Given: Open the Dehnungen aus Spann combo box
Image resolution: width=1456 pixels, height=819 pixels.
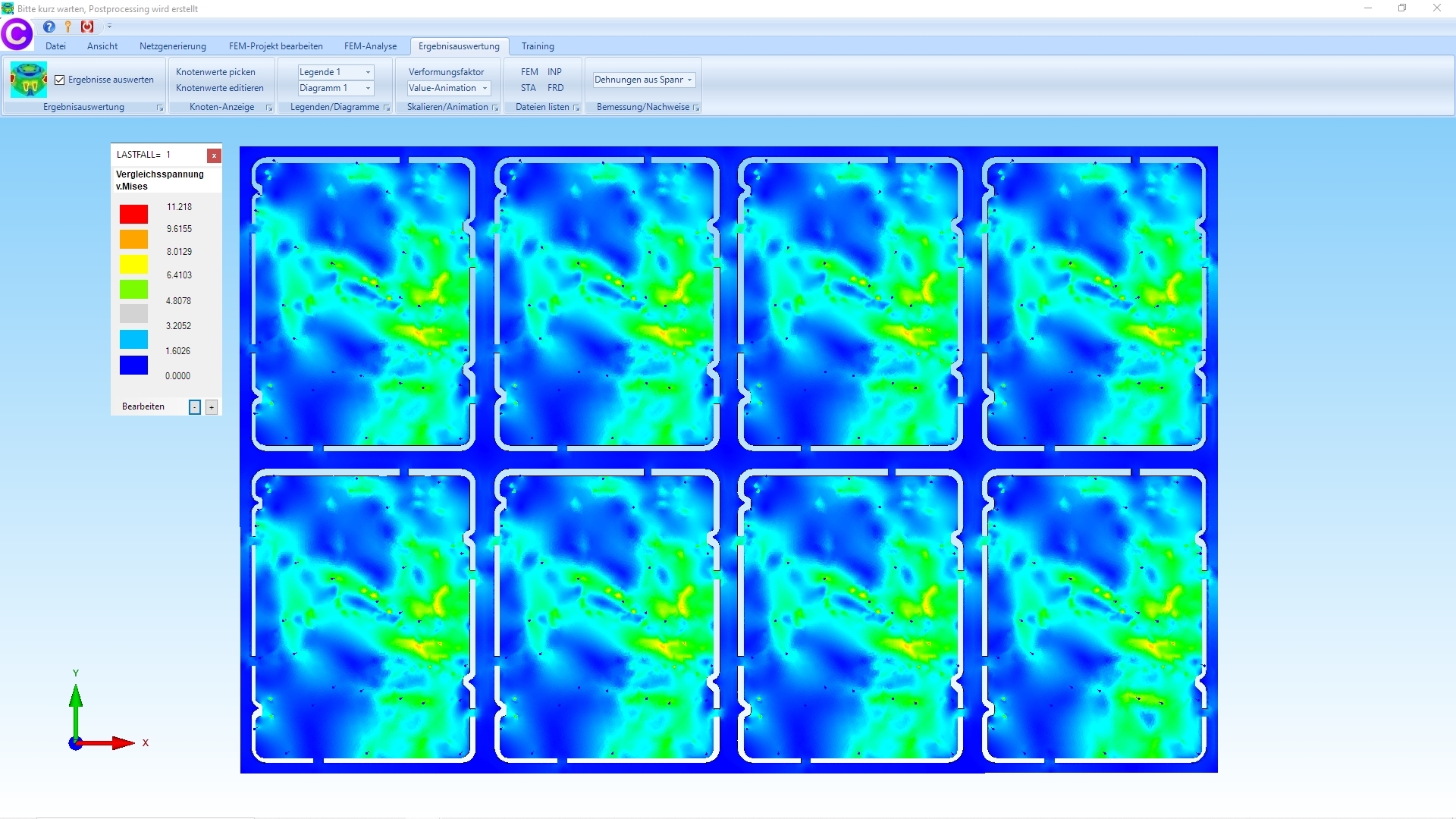Looking at the screenshot, I should pyautogui.click(x=689, y=80).
